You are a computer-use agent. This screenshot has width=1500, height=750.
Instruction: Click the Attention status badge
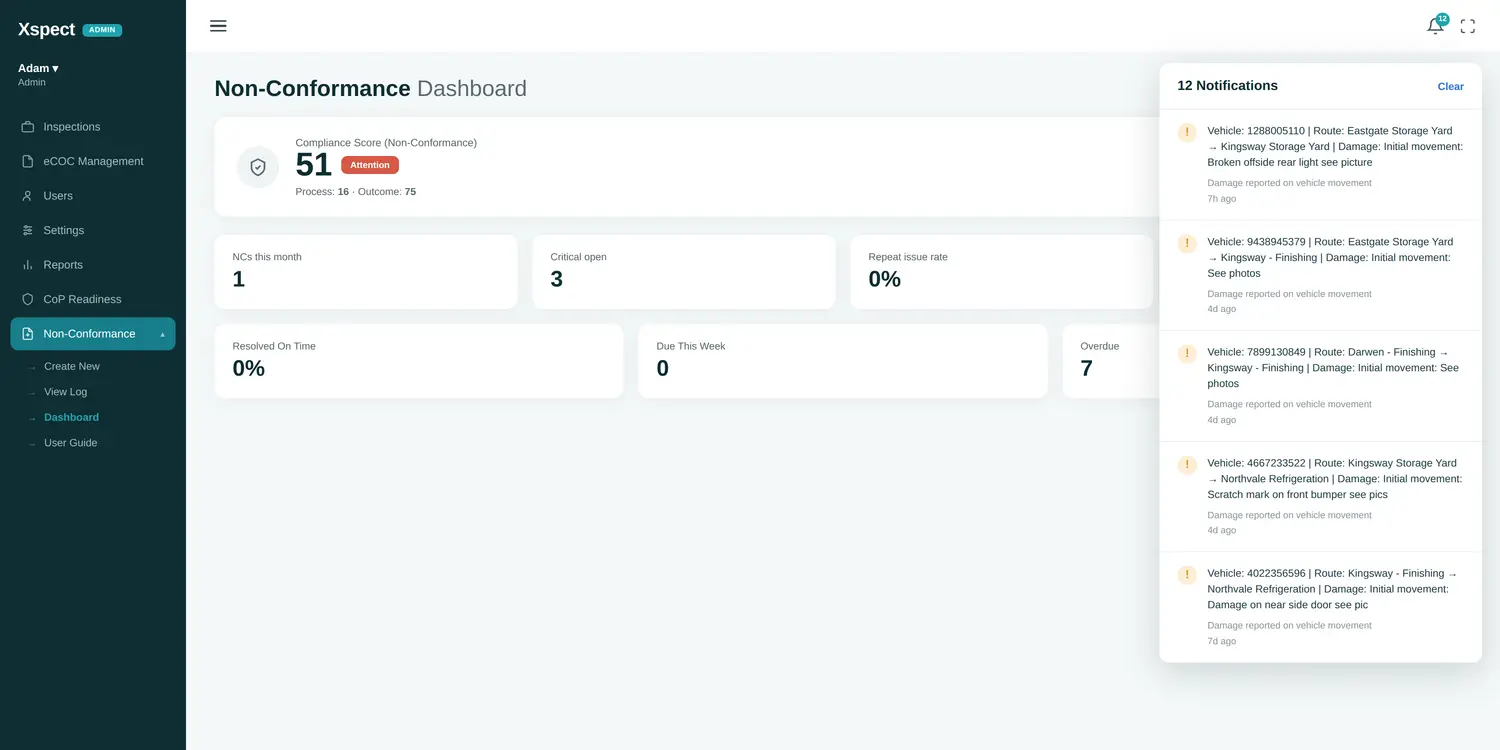coord(370,165)
